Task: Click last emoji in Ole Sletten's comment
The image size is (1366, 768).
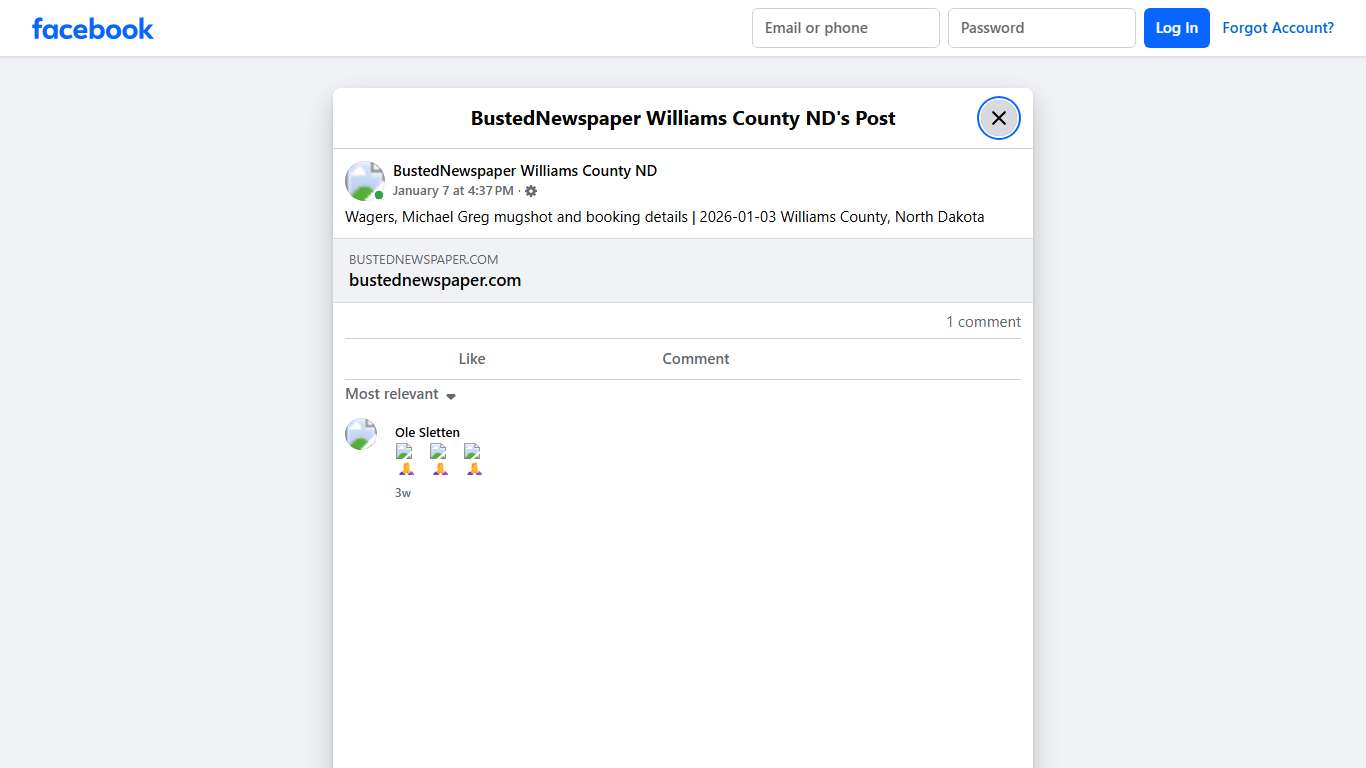Action: [473, 460]
